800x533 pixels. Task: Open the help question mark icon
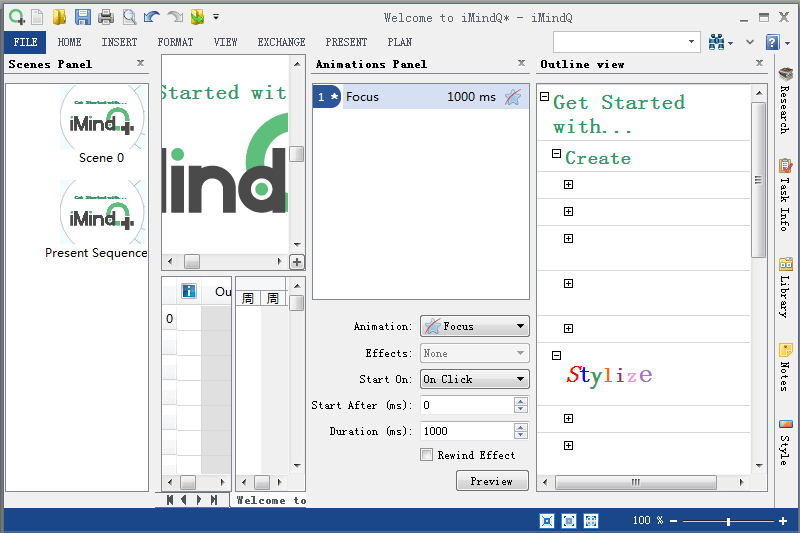pyautogui.click(x=773, y=42)
